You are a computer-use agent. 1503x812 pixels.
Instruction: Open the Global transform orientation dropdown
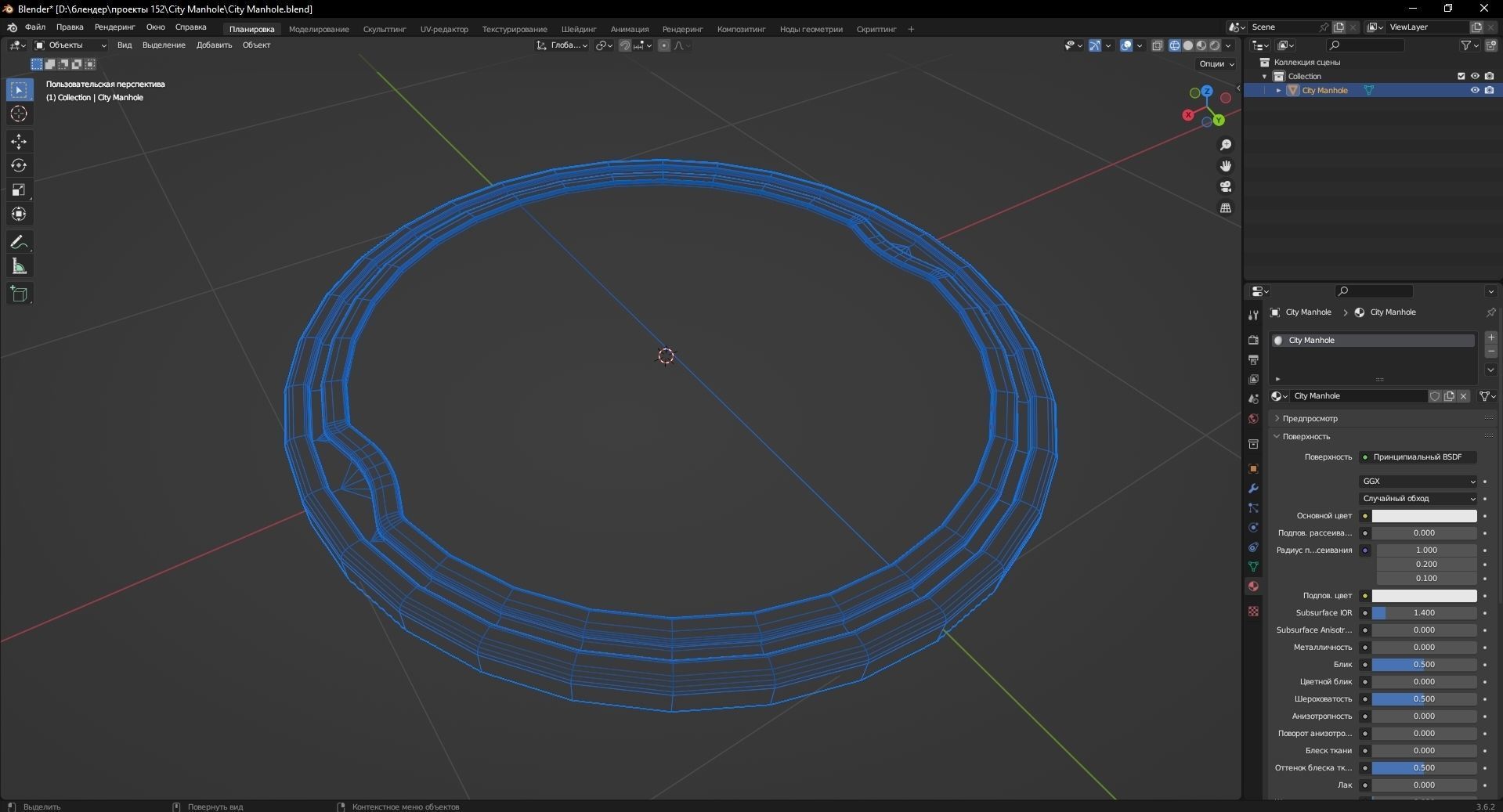coord(562,45)
